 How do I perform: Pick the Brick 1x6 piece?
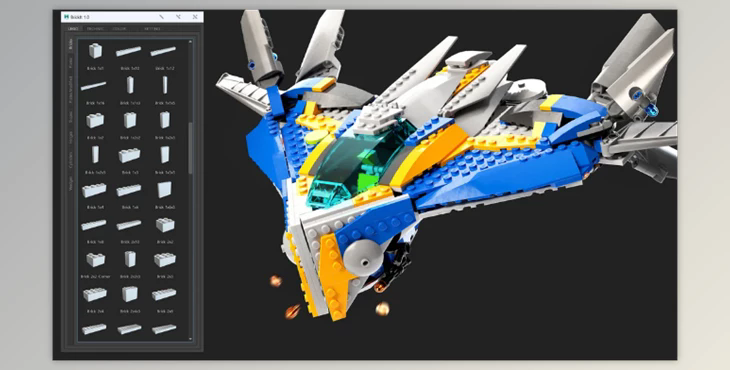(x=128, y=190)
